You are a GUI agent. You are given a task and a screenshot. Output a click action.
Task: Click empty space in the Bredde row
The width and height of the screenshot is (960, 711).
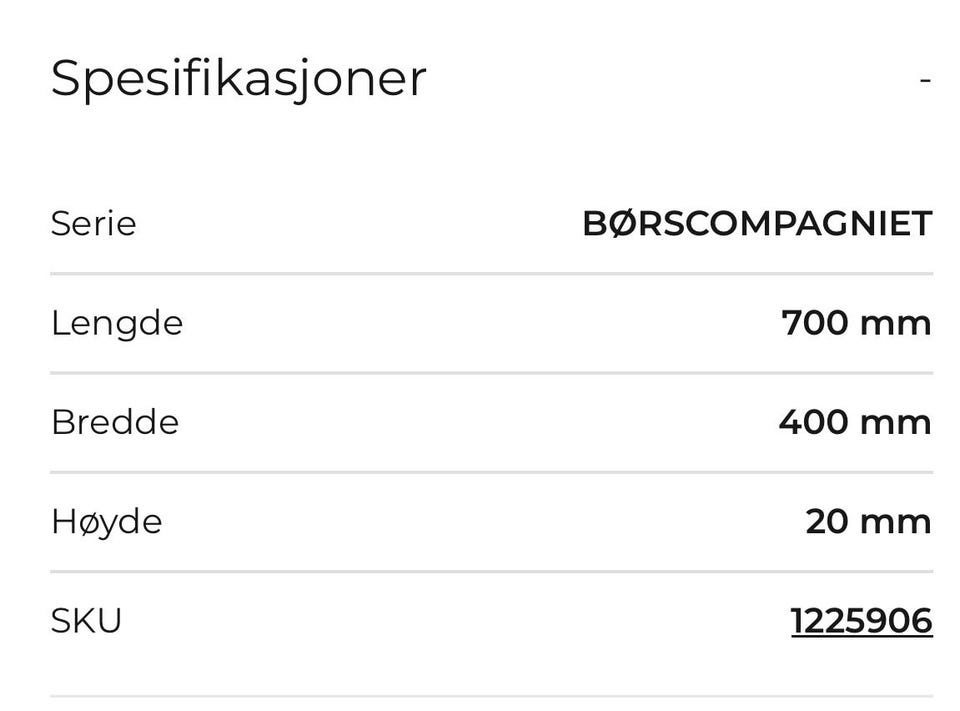pyautogui.click(x=478, y=423)
